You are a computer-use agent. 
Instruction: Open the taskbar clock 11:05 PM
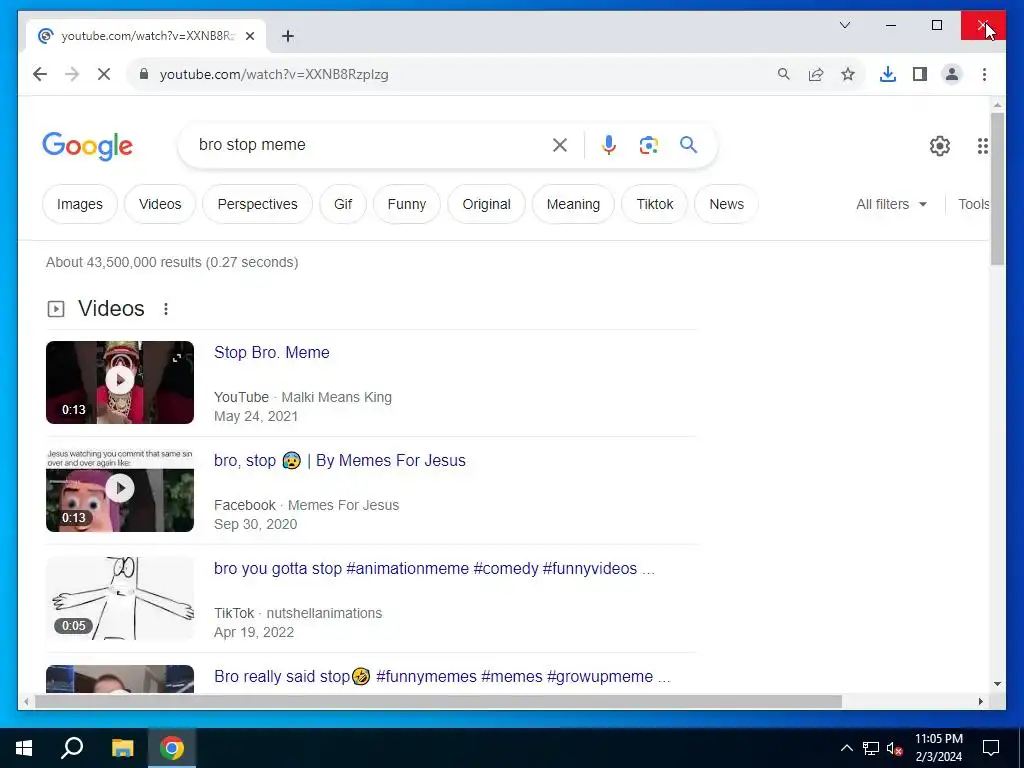pyautogui.click(x=938, y=748)
